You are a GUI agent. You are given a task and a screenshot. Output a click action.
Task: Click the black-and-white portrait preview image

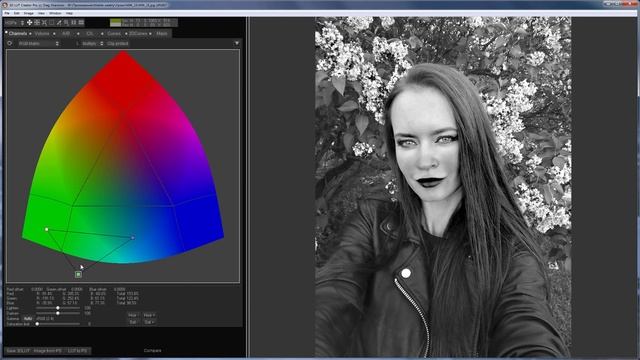(443, 187)
